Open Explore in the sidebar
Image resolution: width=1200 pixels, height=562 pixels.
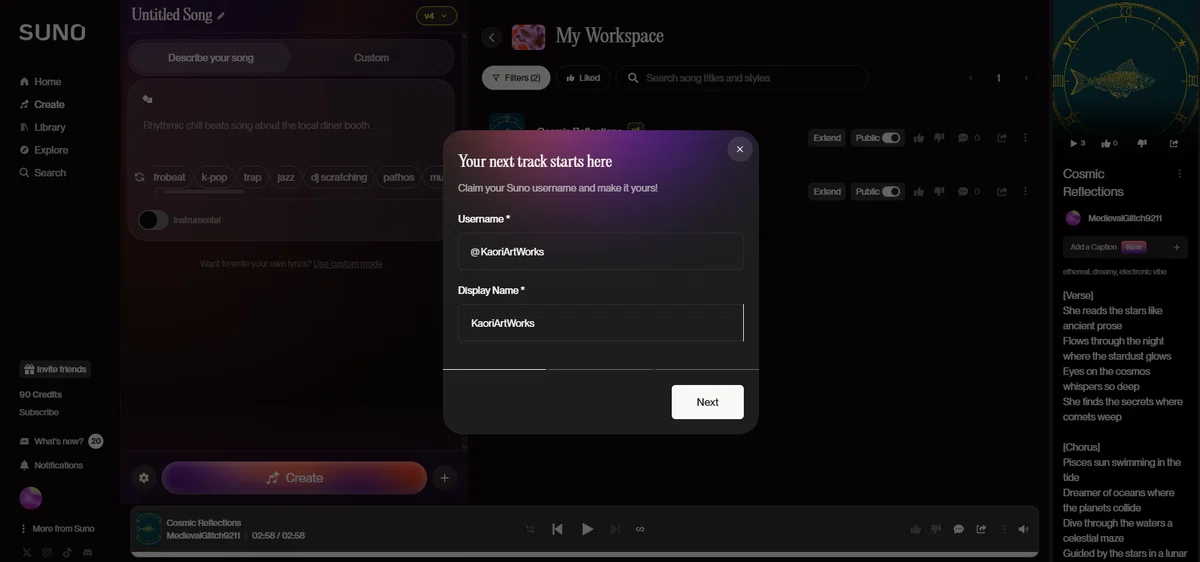pos(44,150)
